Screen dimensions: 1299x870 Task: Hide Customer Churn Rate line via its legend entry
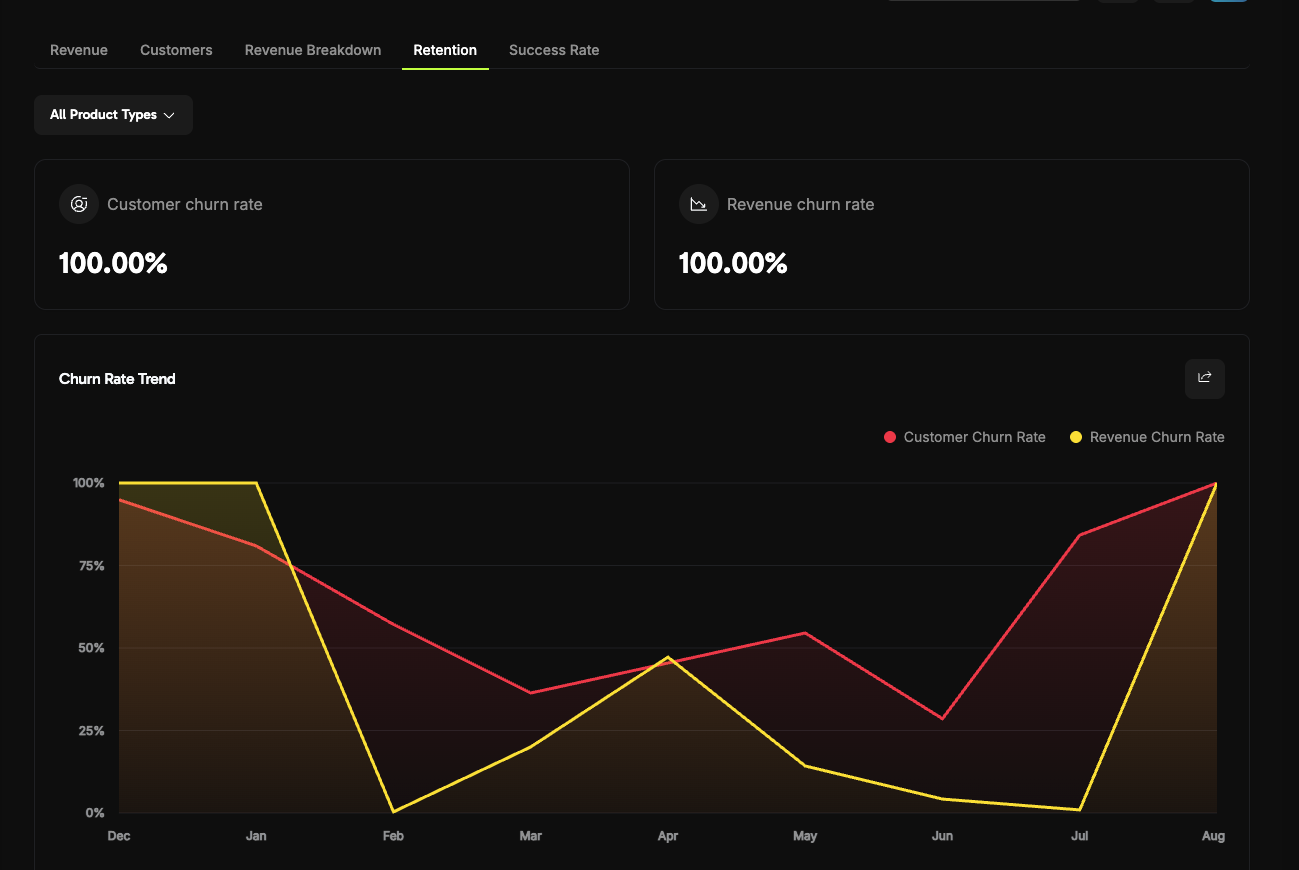(963, 437)
